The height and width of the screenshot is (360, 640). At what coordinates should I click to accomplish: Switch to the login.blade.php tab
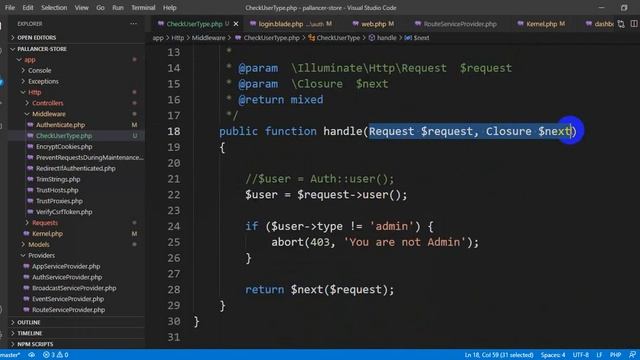(291, 24)
